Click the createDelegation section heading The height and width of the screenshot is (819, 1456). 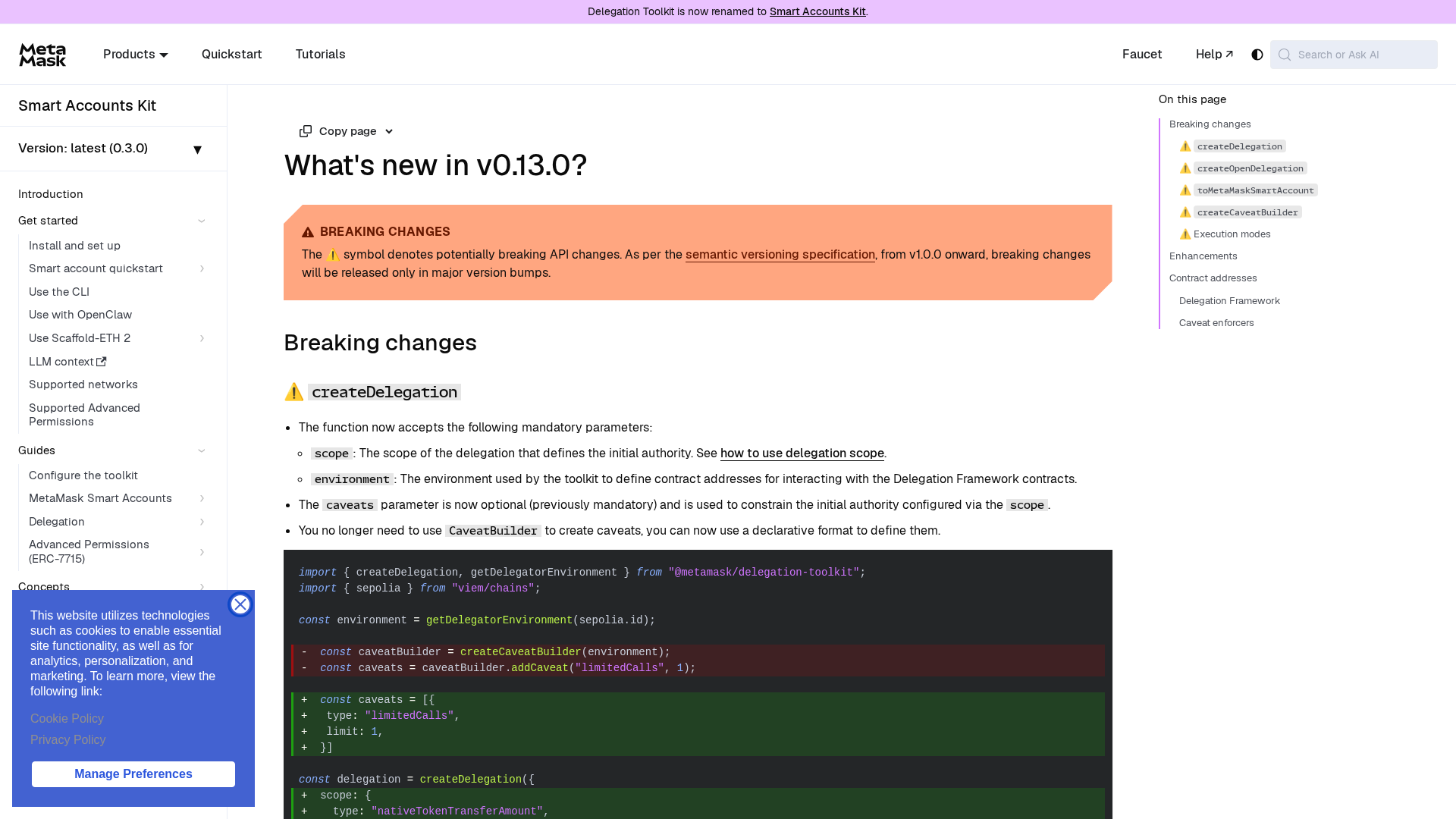tap(372, 392)
